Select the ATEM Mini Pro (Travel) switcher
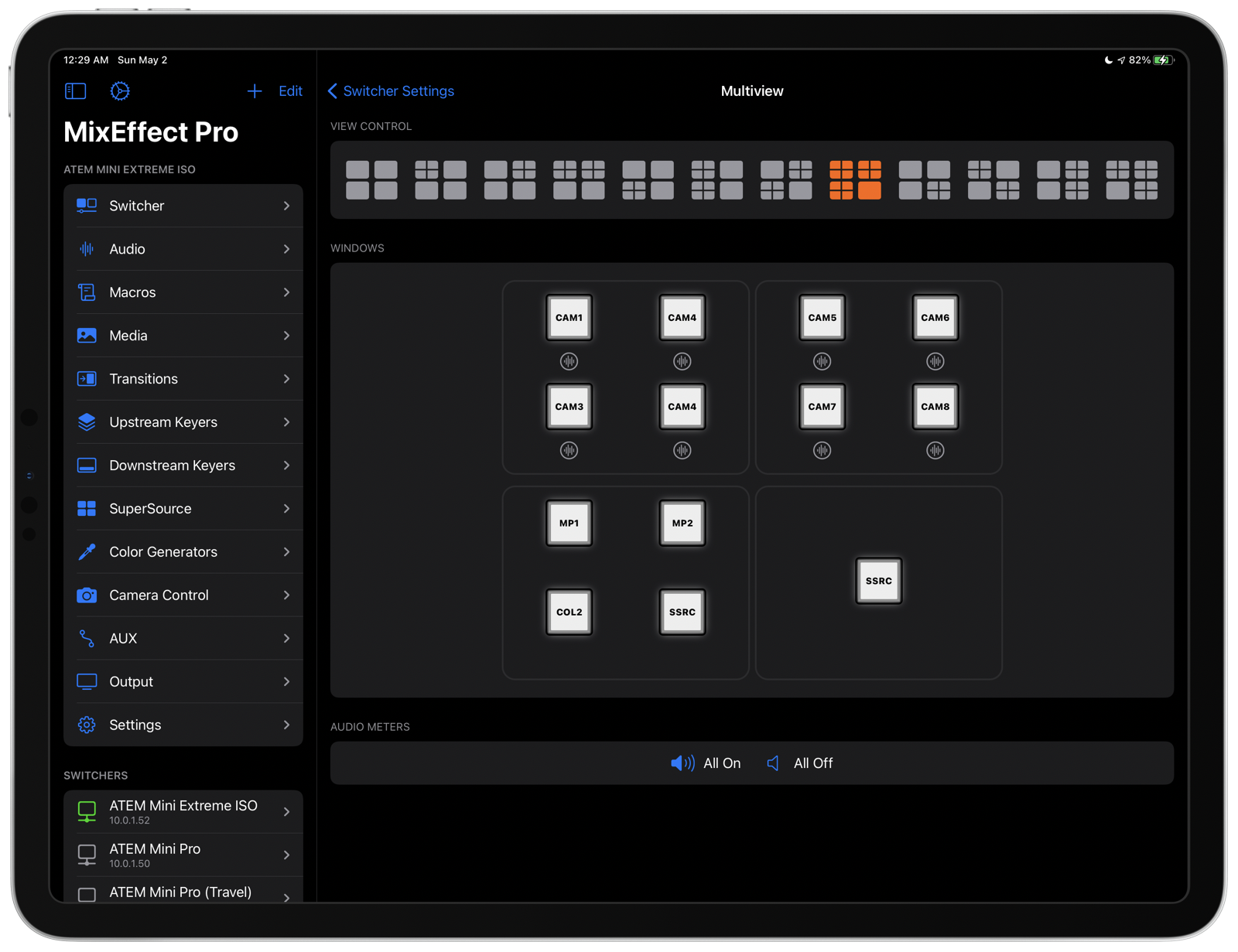Viewport: 1238px width, 952px height. point(183,890)
